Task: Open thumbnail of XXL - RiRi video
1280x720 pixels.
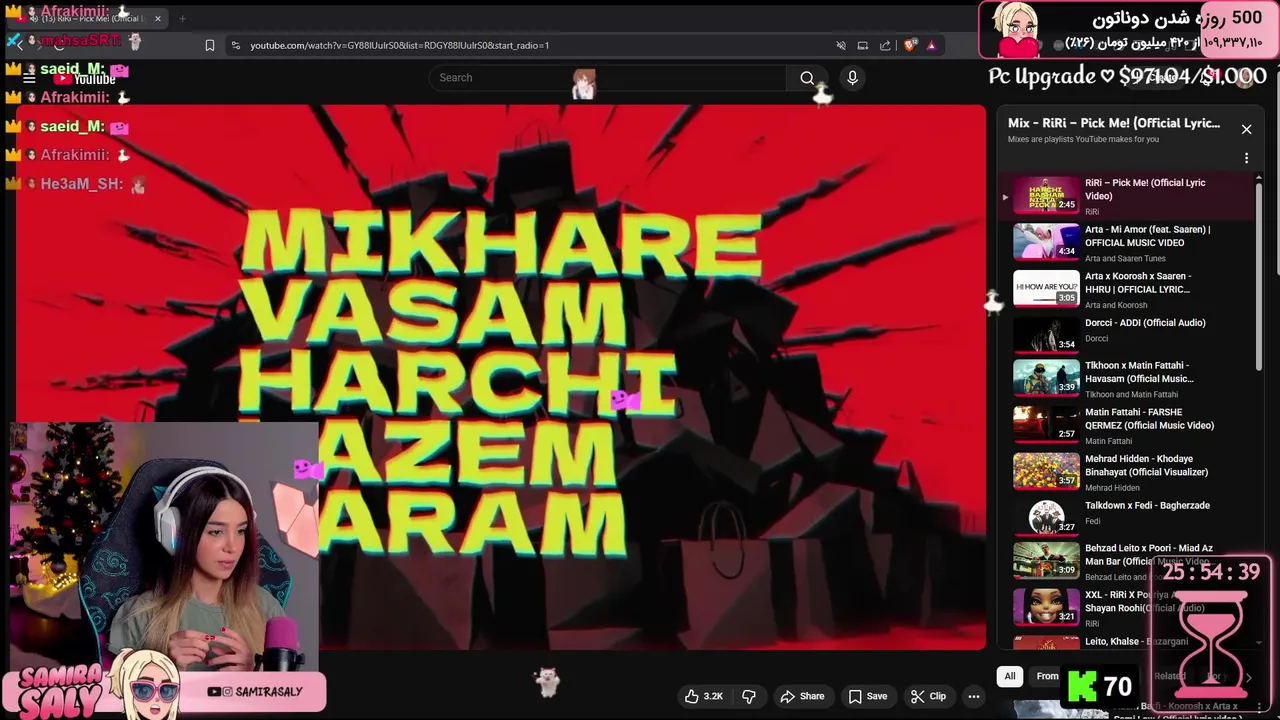Action: click(1046, 607)
